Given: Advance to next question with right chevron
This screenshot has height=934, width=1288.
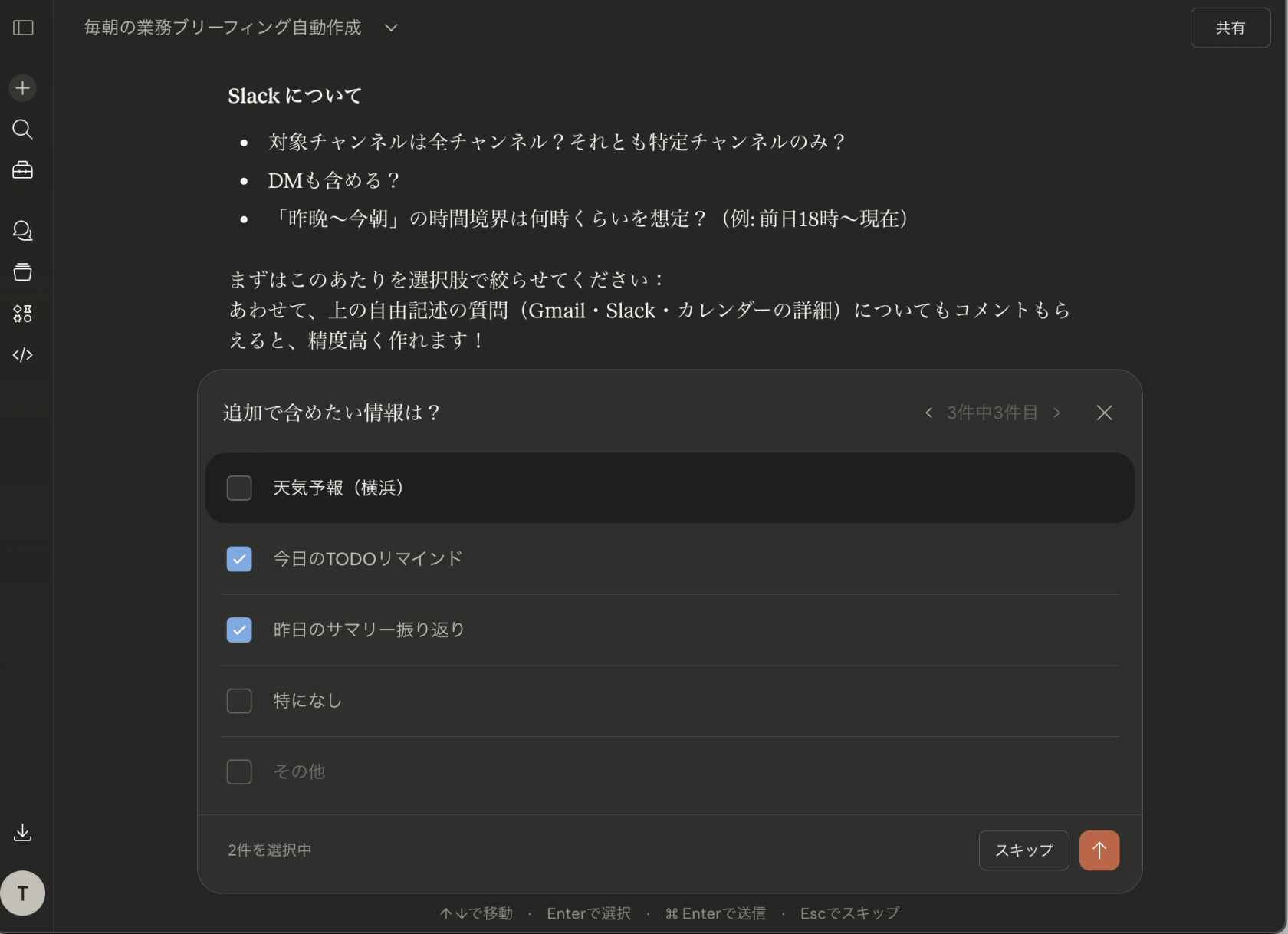Looking at the screenshot, I should tap(1056, 413).
